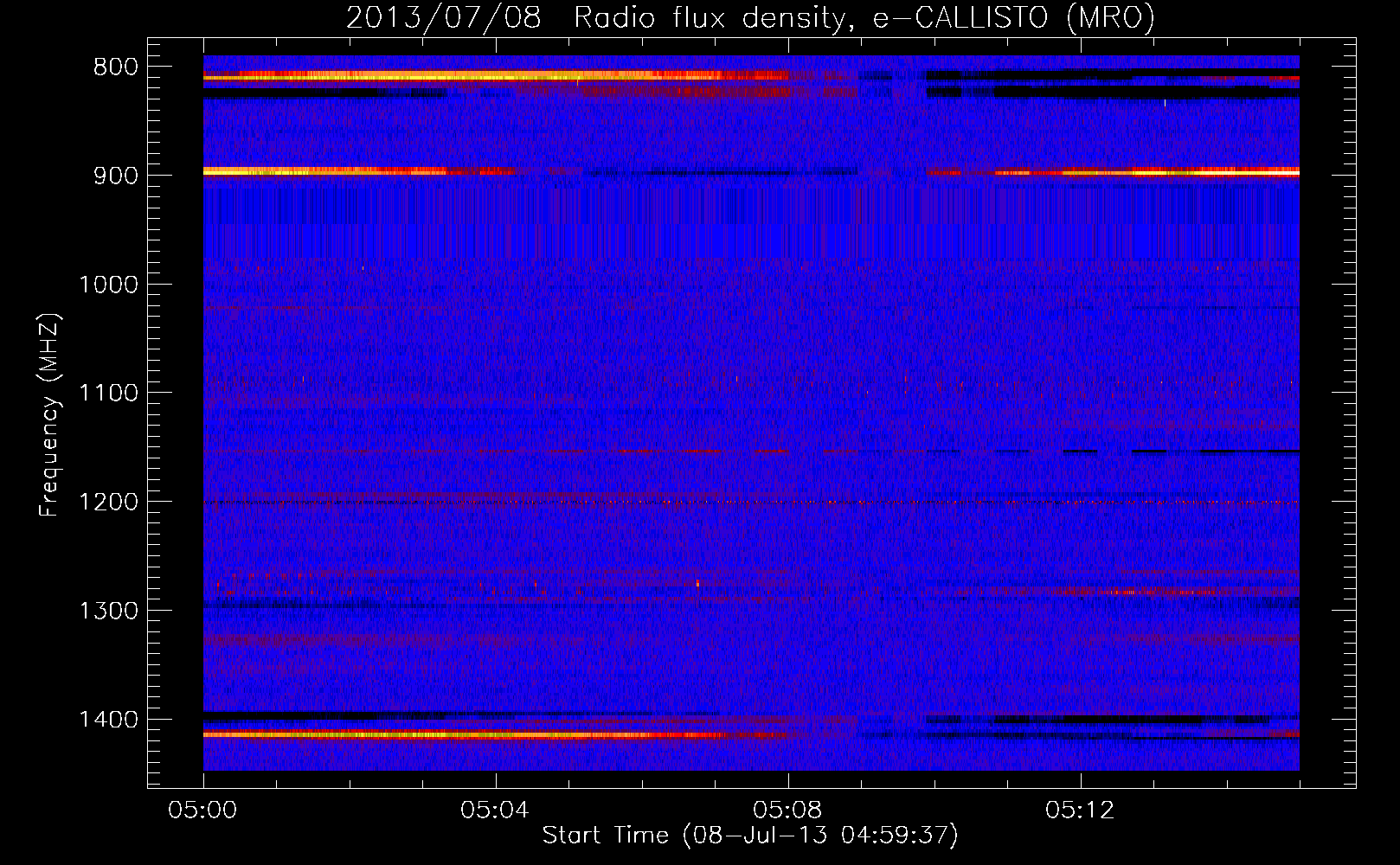
Task: Click the 900 frequency tick label
Action: (115, 176)
